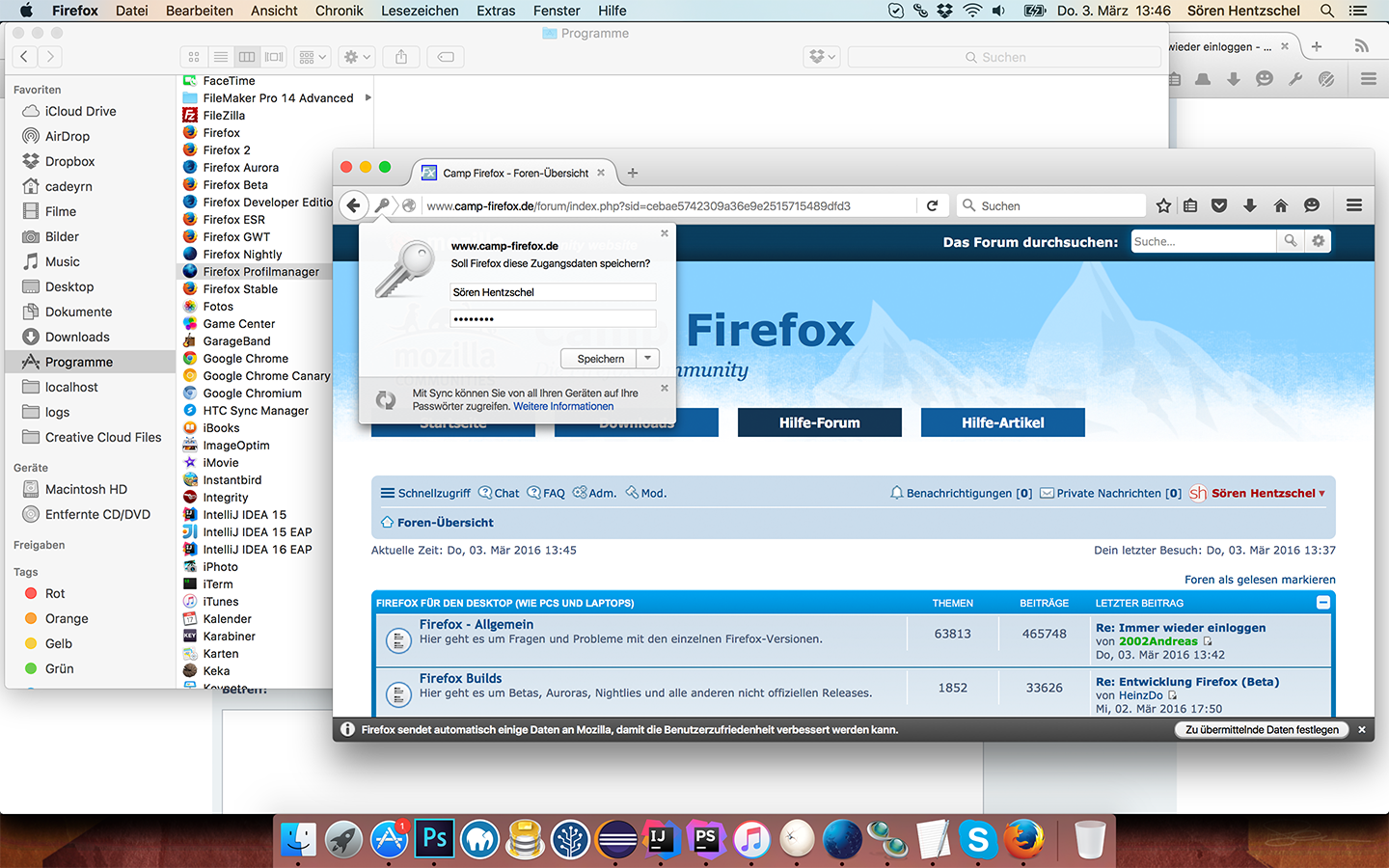The width and height of the screenshot is (1389, 868).
Task: Open the Hilfe-Forum navigation button
Action: point(820,422)
